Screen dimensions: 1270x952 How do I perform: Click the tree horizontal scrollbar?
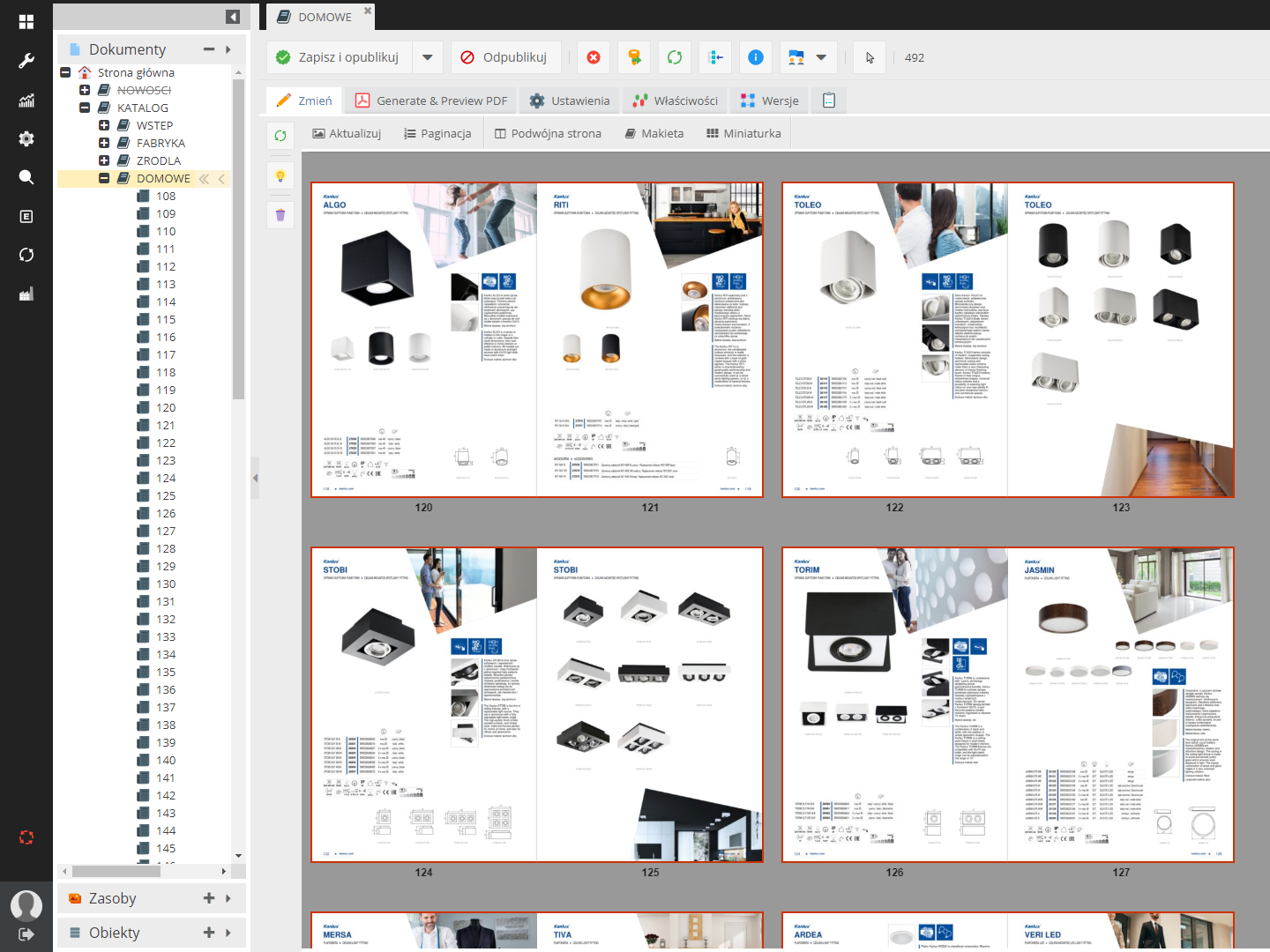coord(116,871)
